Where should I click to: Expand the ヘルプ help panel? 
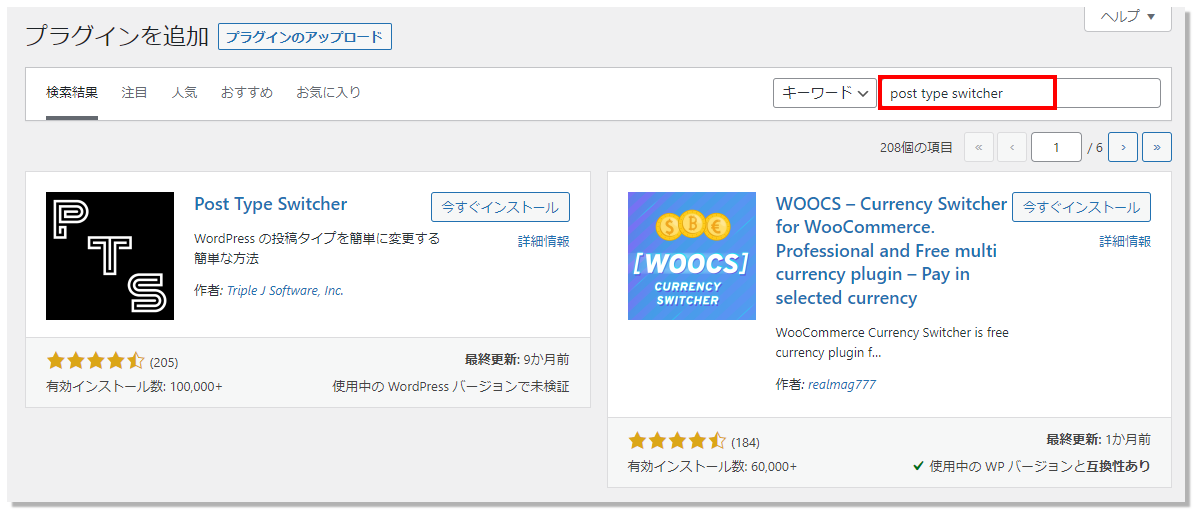pyautogui.click(x=1128, y=17)
